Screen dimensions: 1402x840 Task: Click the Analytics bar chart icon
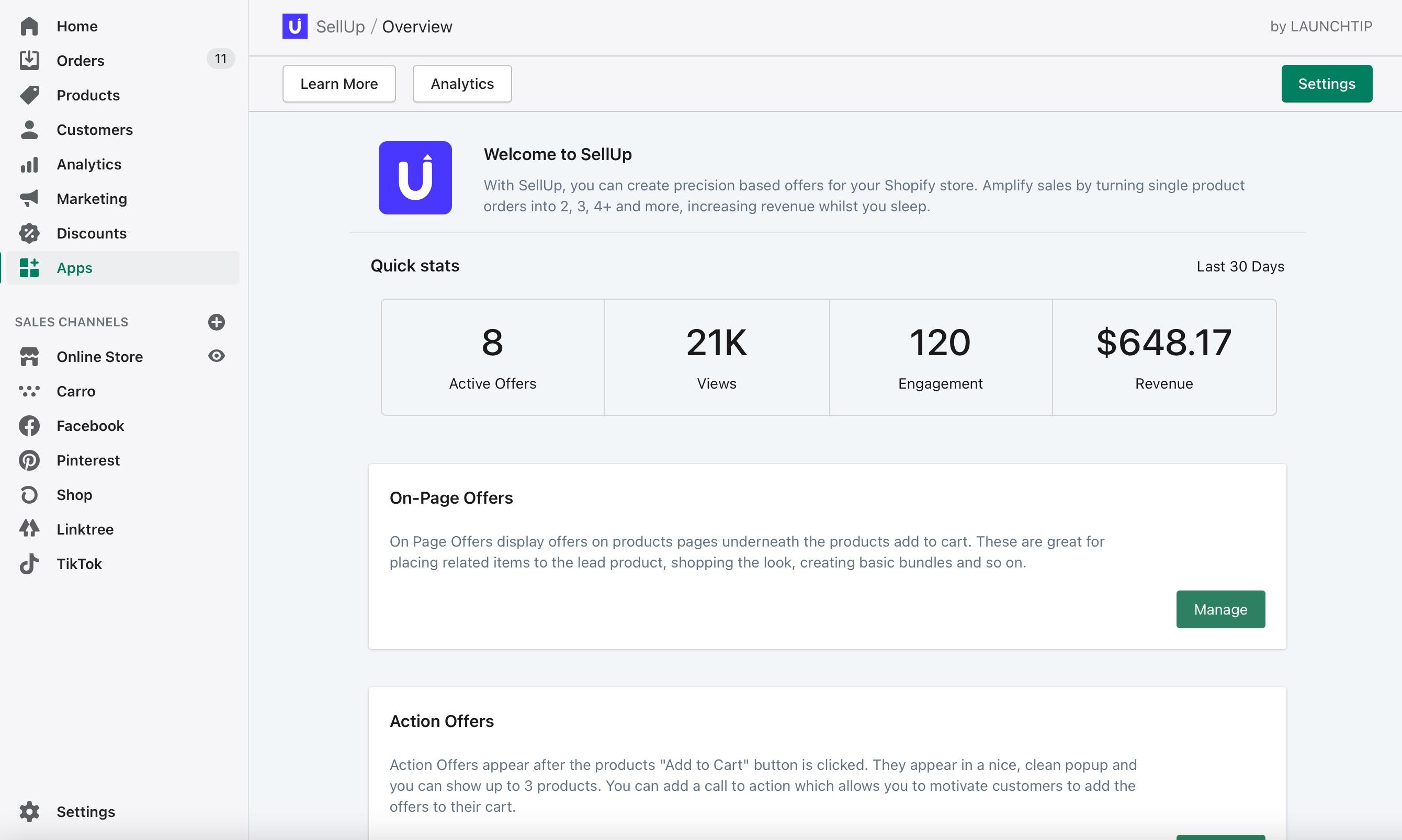29,164
